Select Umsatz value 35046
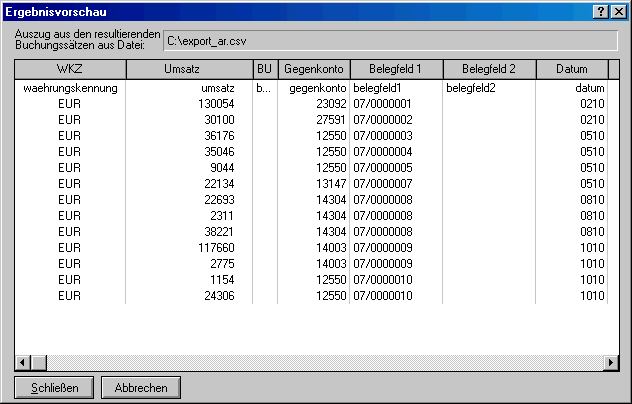 [x=219, y=152]
